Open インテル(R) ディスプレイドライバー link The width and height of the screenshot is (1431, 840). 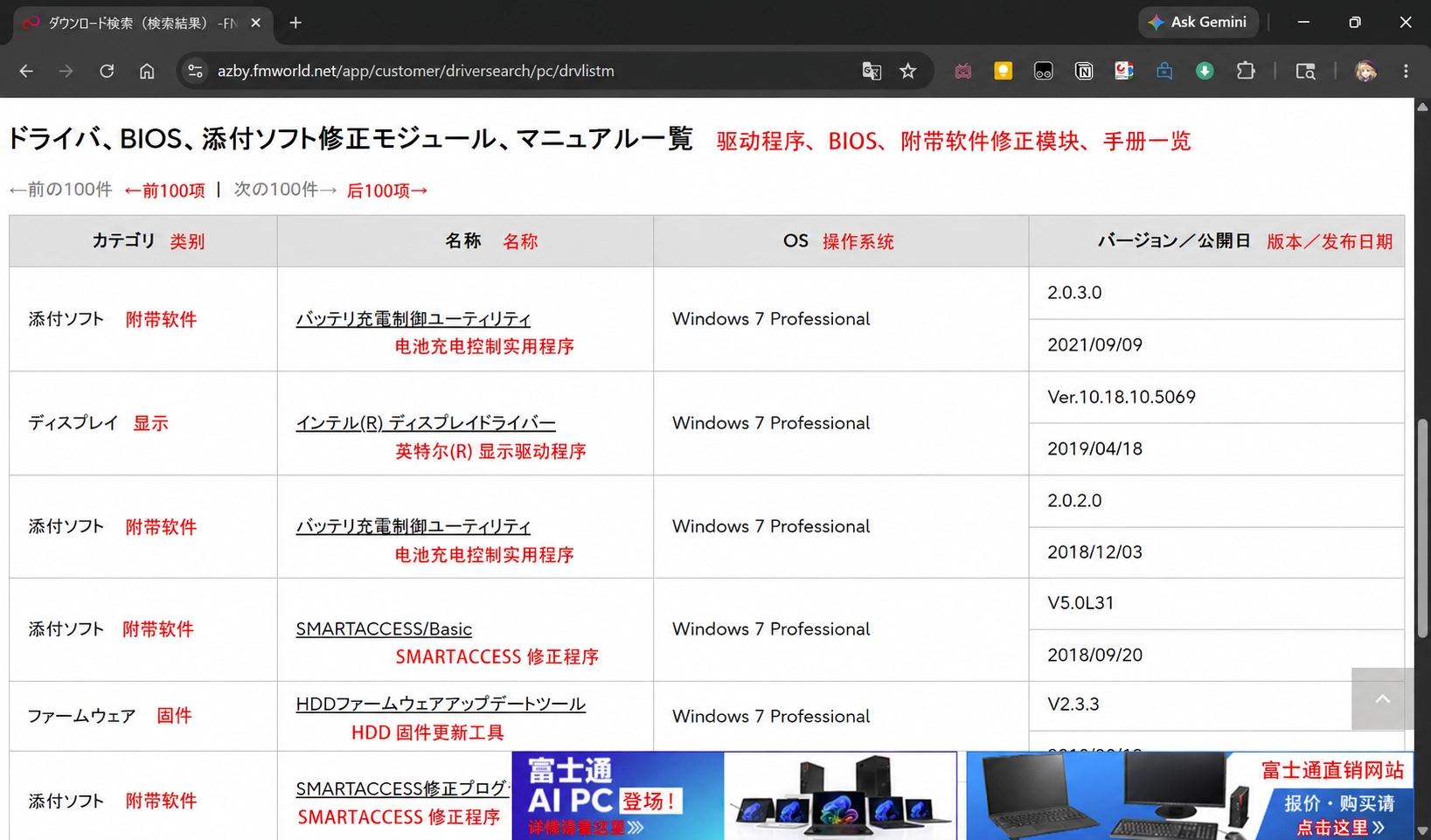coord(426,423)
